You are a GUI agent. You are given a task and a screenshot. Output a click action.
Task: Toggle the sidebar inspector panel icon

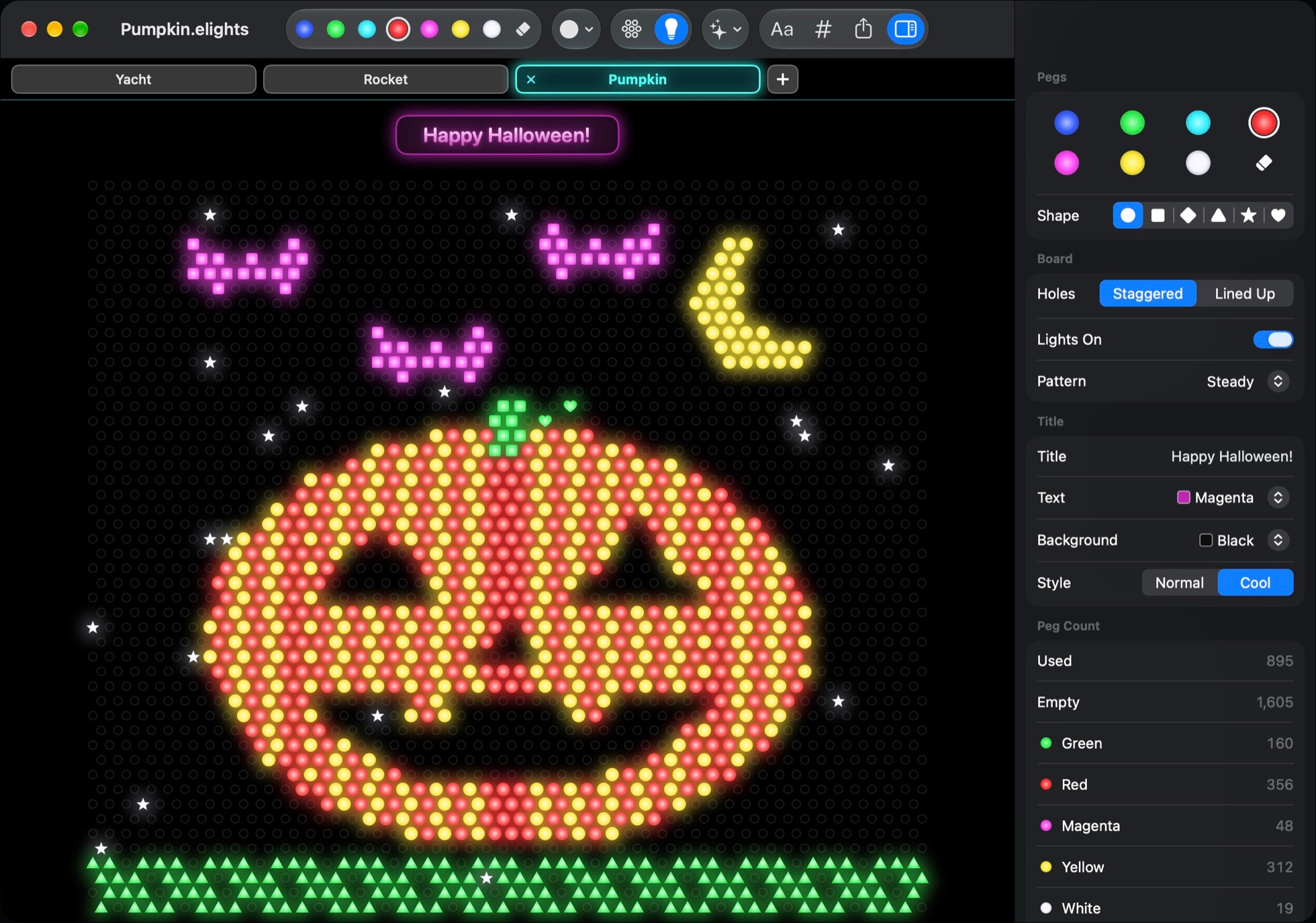tap(906, 29)
